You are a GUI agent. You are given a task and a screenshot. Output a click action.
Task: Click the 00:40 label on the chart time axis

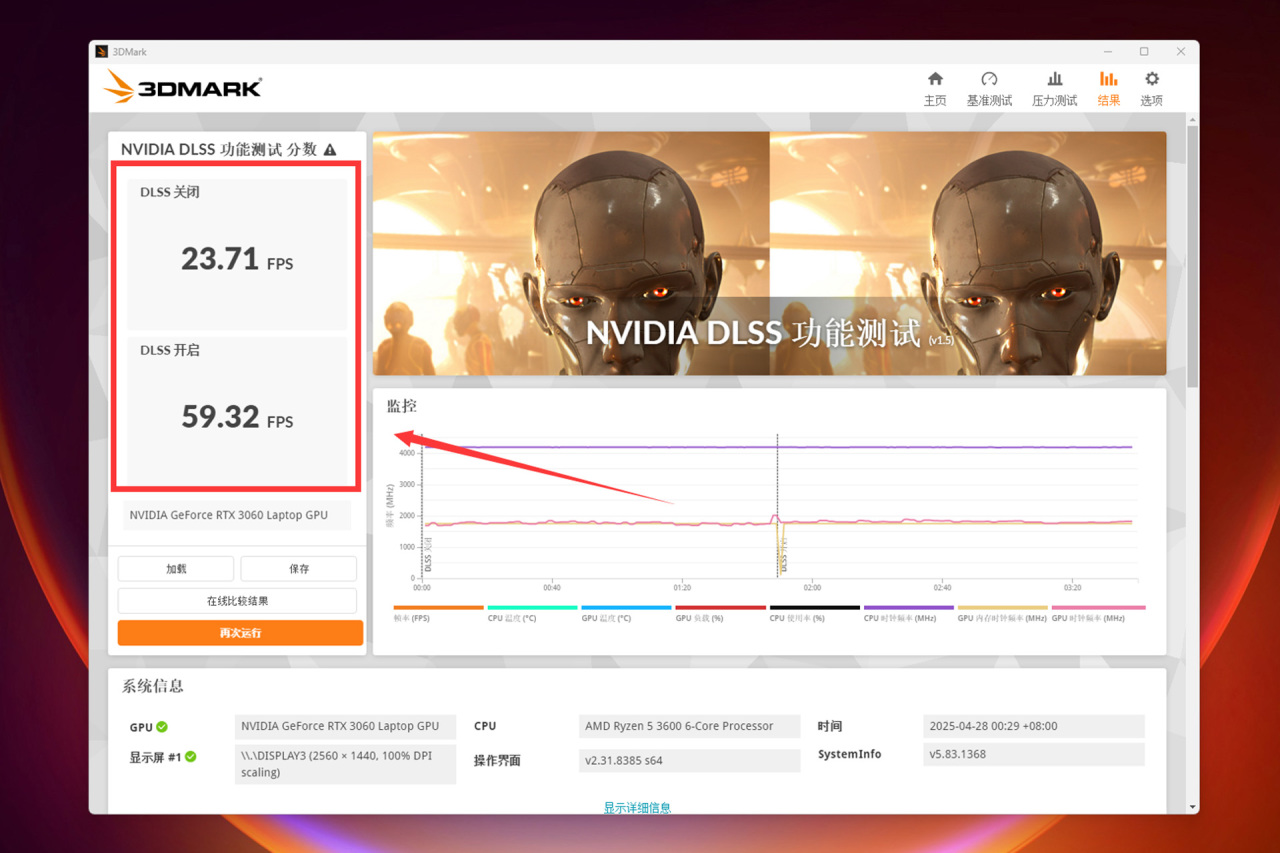tap(552, 588)
